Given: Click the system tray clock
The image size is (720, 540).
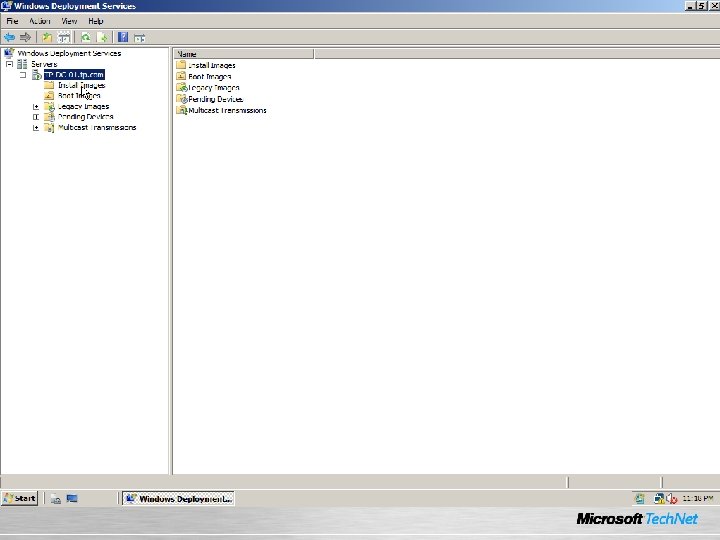Looking at the screenshot, I should pyautogui.click(x=698, y=498).
